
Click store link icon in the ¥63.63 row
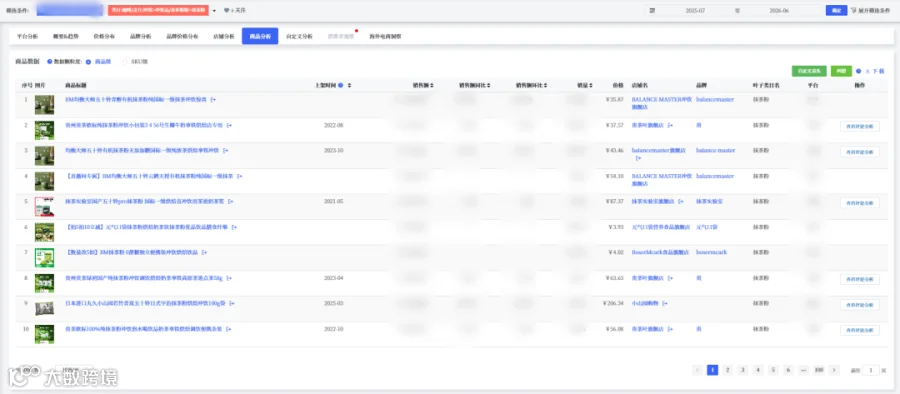(x=670, y=278)
